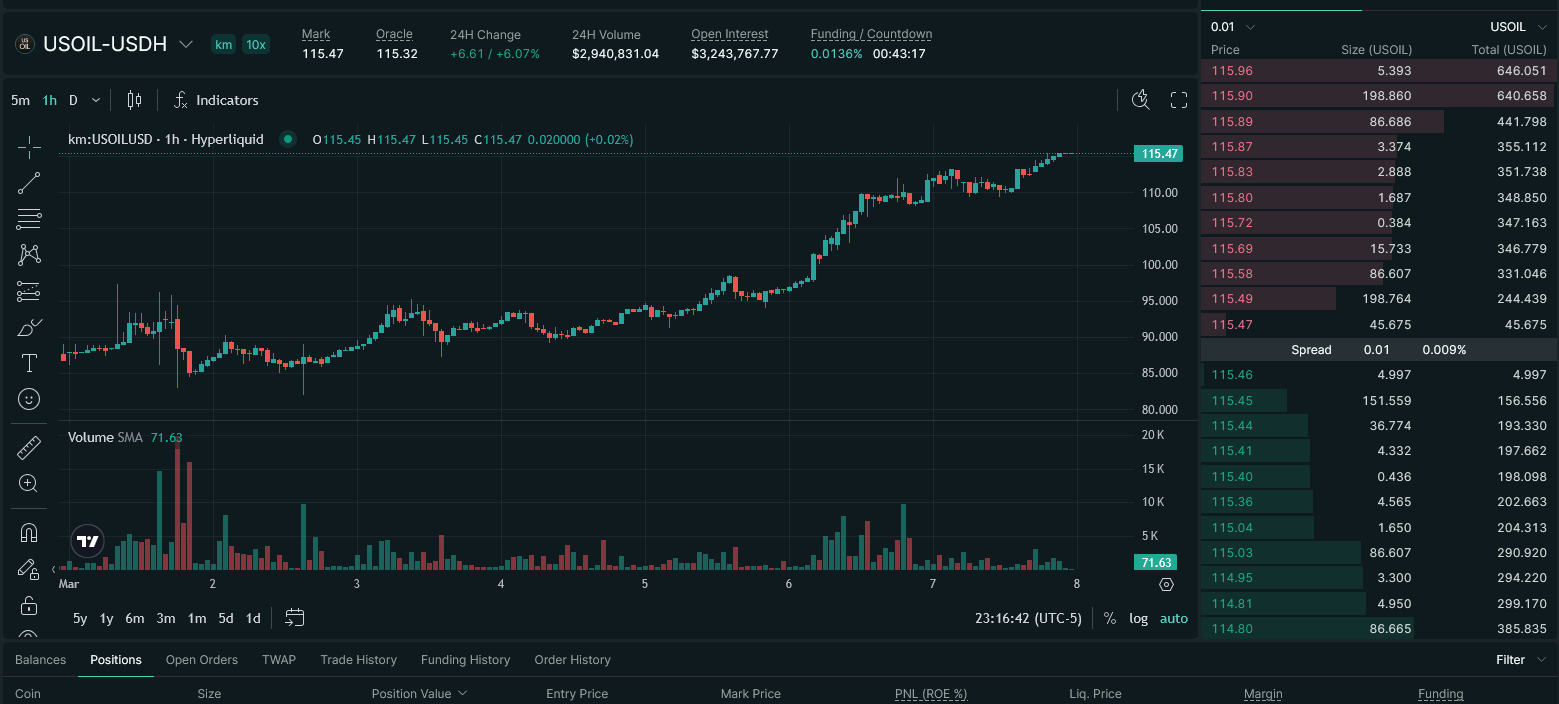Open chart settings gear near the price axis
1559x704 pixels.
(x=1166, y=584)
